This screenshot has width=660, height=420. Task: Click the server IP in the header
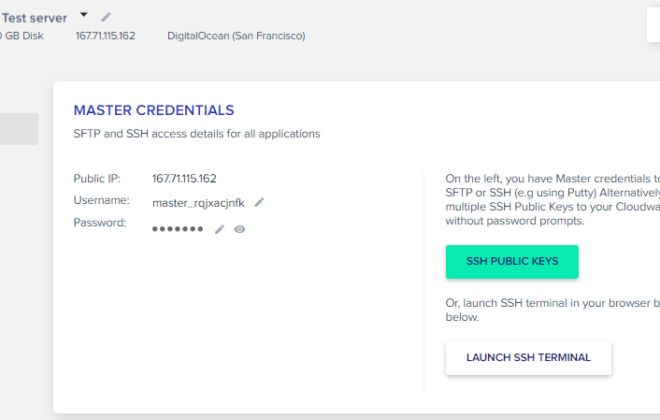click(x=105, y=36)
